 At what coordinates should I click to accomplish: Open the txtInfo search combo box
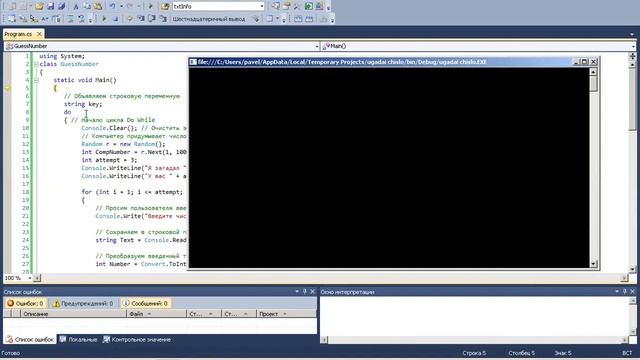tap(262, 6)
